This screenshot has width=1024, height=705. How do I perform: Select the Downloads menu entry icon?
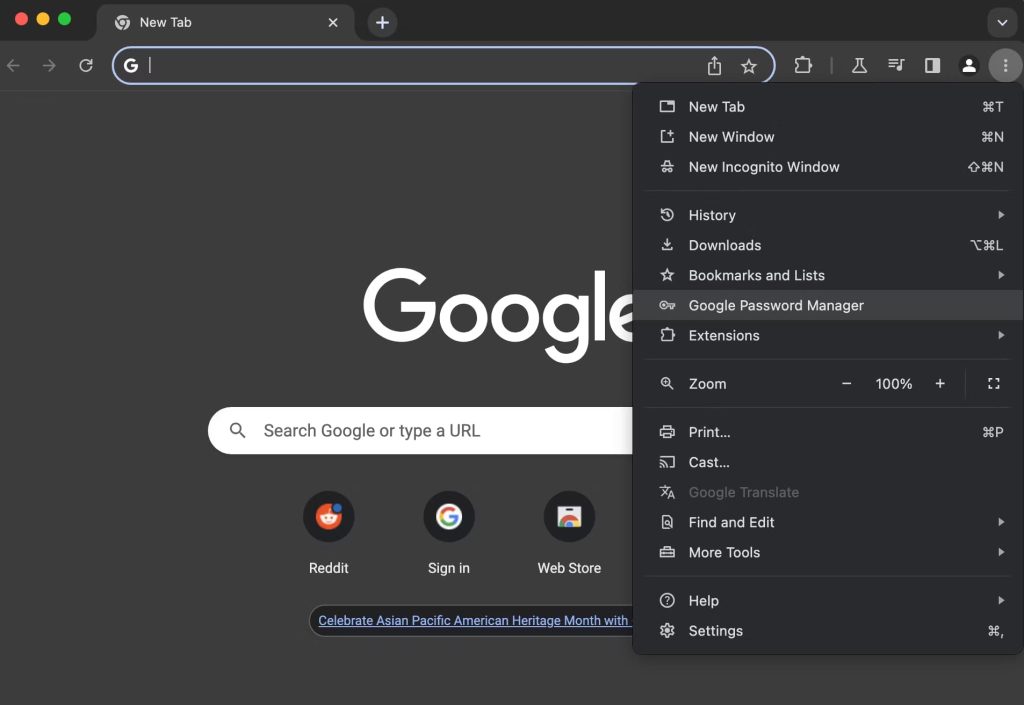coord(667,245)
